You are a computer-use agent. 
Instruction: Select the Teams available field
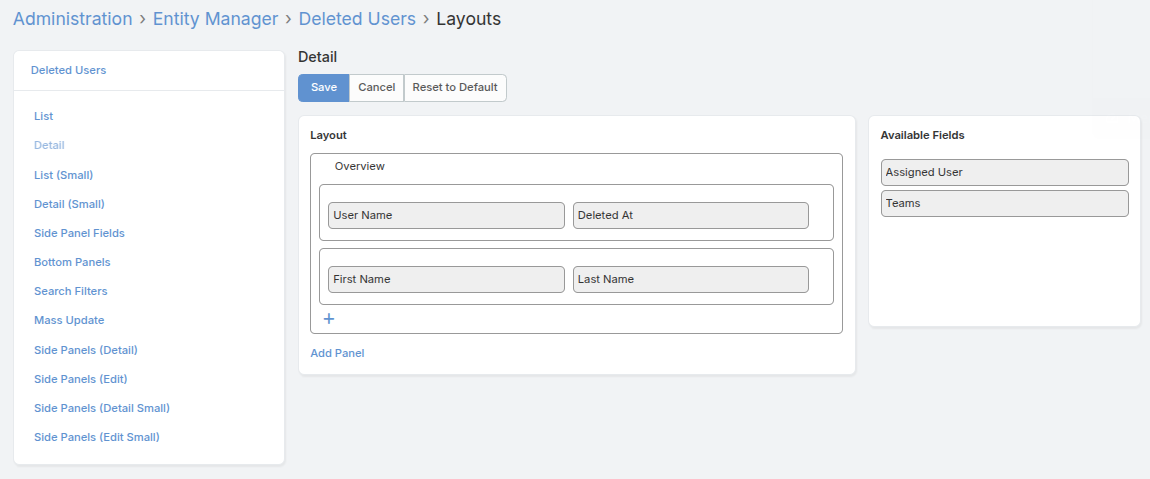[x=1004, y=203]
